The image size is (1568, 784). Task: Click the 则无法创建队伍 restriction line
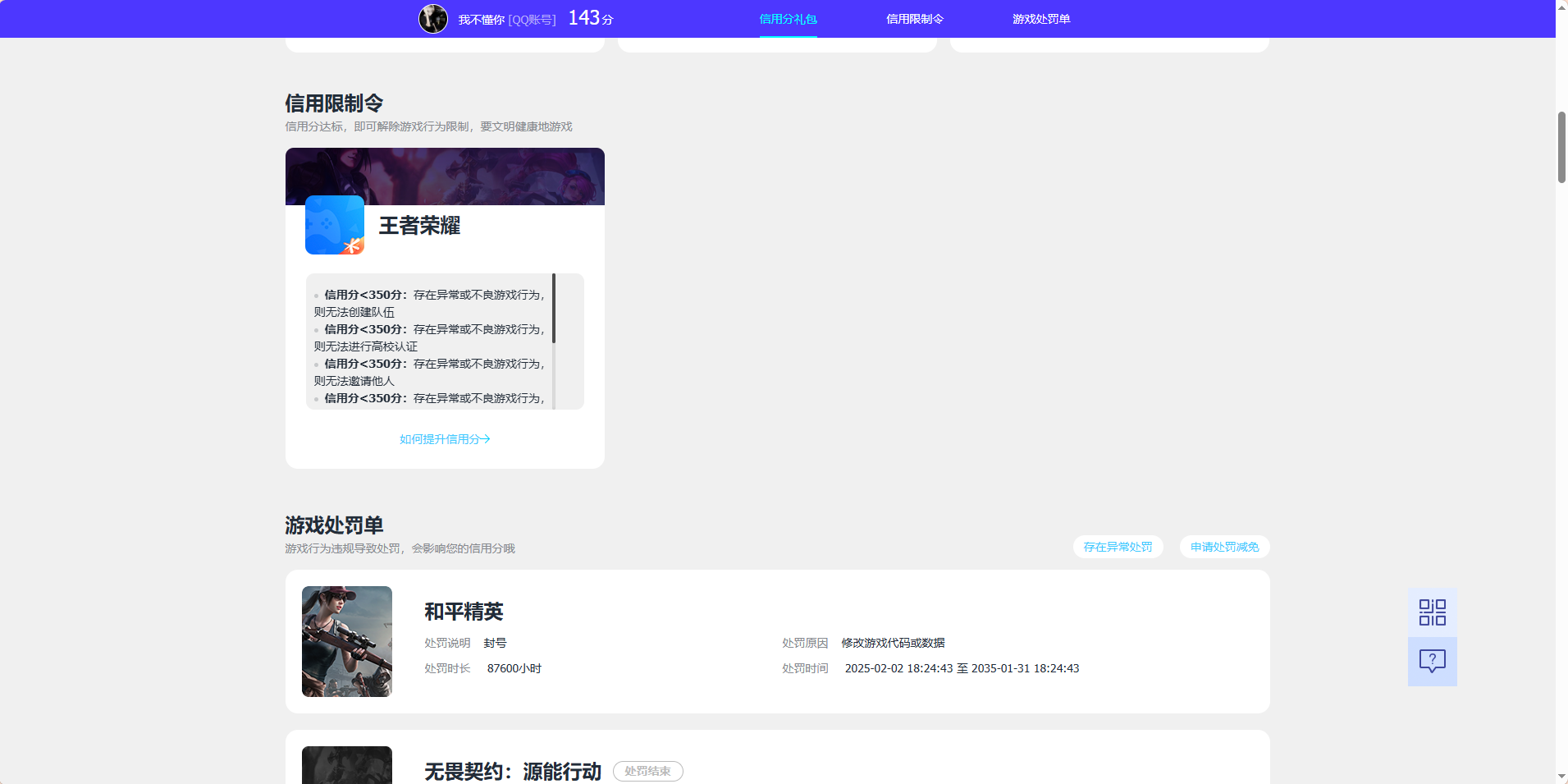[x=354, y=312]
